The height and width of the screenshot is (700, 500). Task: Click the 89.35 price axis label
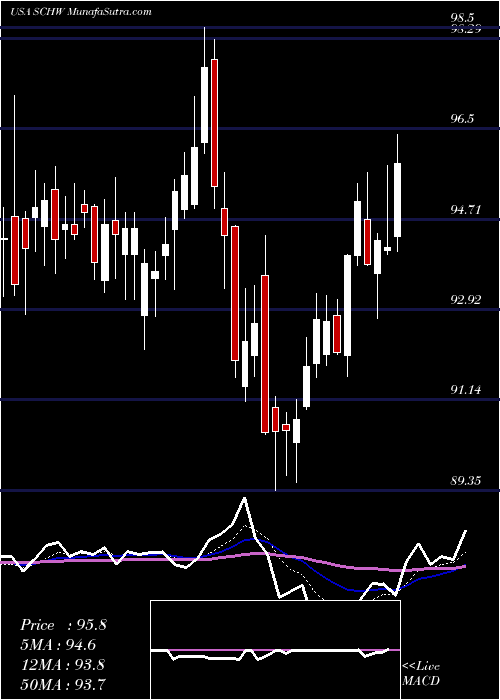(466, 481)
